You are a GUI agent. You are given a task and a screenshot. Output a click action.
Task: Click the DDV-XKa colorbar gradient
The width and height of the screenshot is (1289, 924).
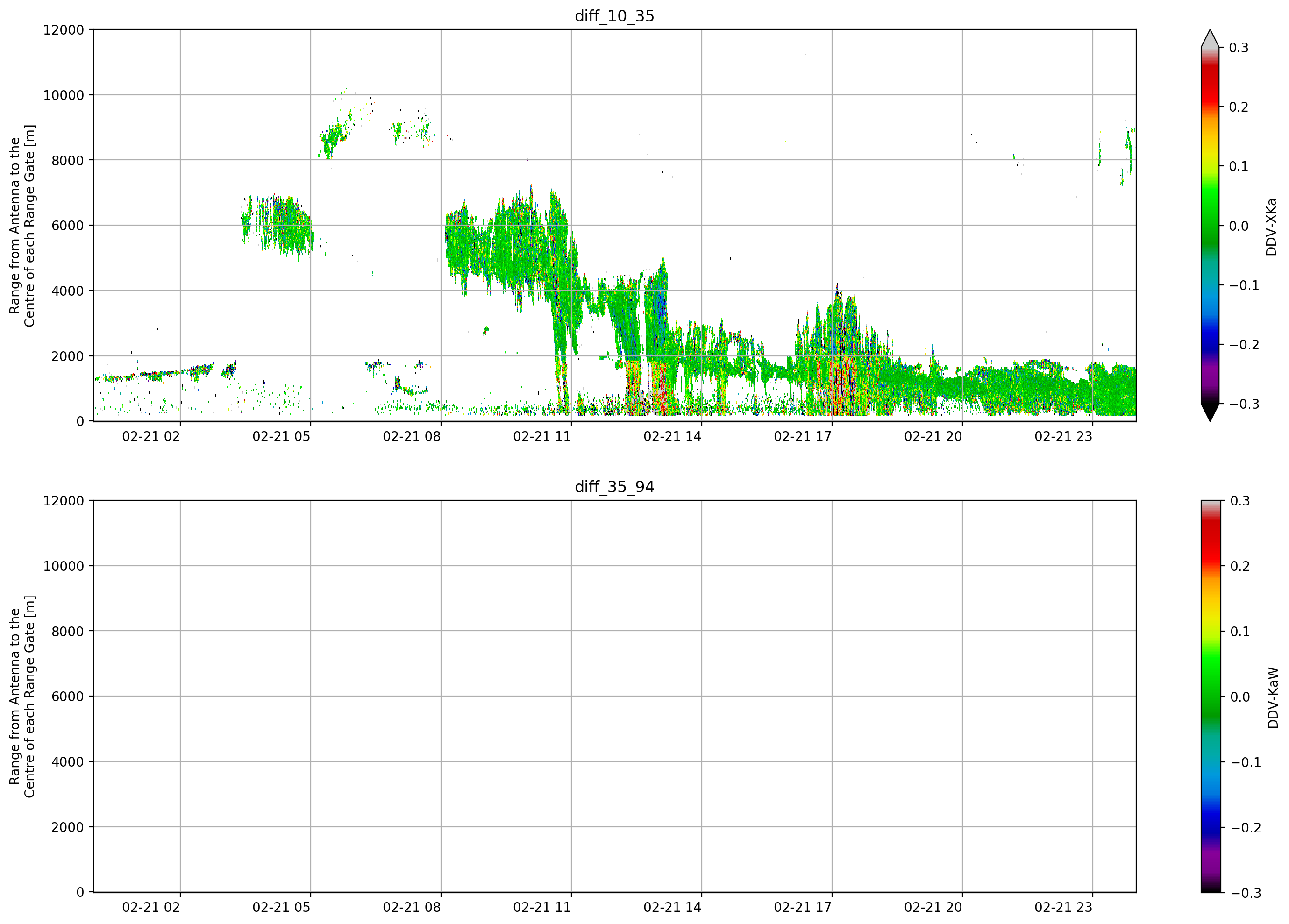(1210, 226)
